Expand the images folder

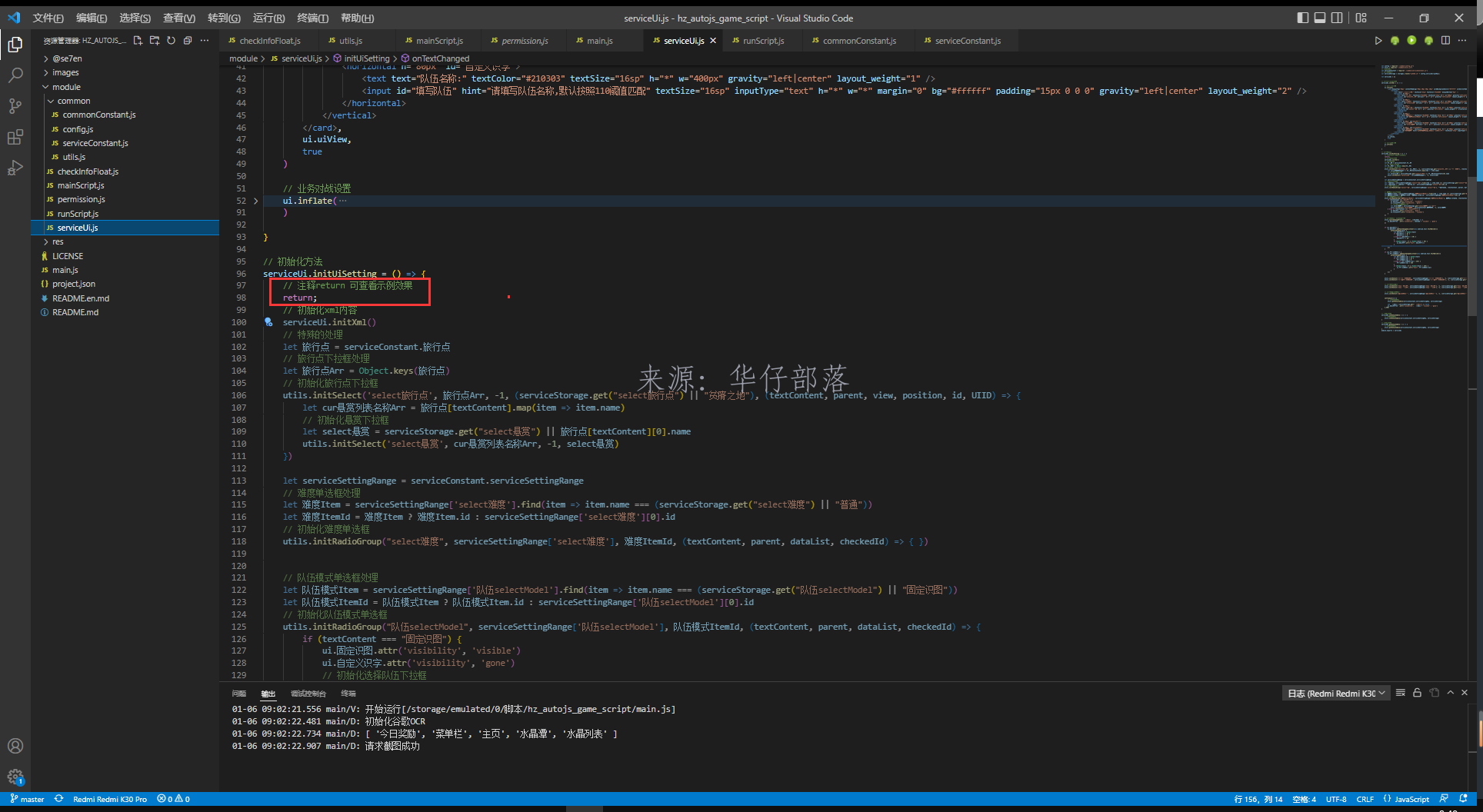click(x=65, y=72)
